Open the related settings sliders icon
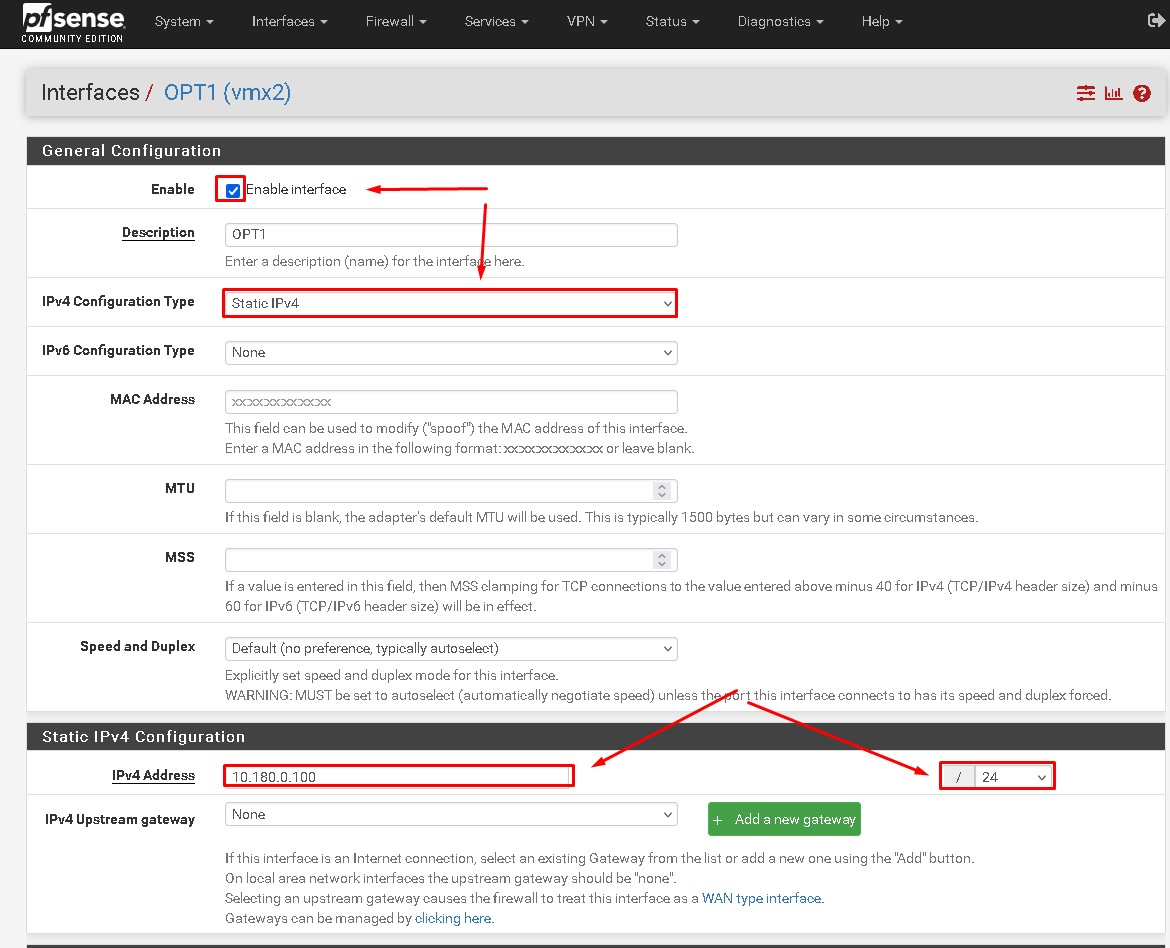The height and width of the screenshot is (948, 1170). pos(1086,93)
